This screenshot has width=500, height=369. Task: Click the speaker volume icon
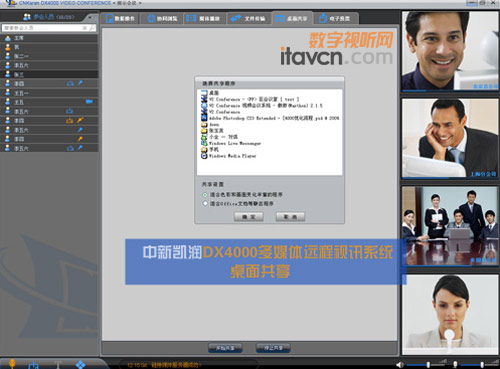[400, 364]
